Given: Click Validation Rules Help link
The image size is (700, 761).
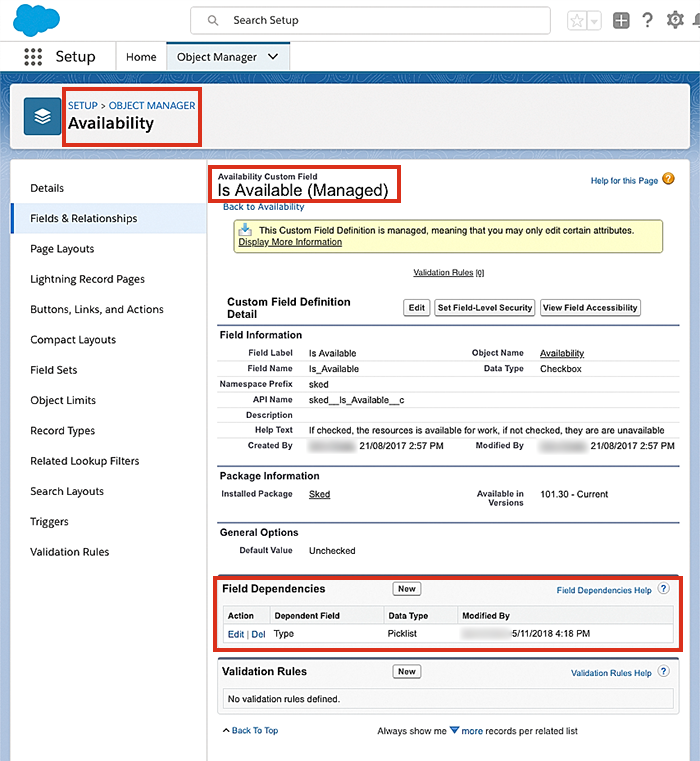Looking at the screenshot, I should coord(611,673).
